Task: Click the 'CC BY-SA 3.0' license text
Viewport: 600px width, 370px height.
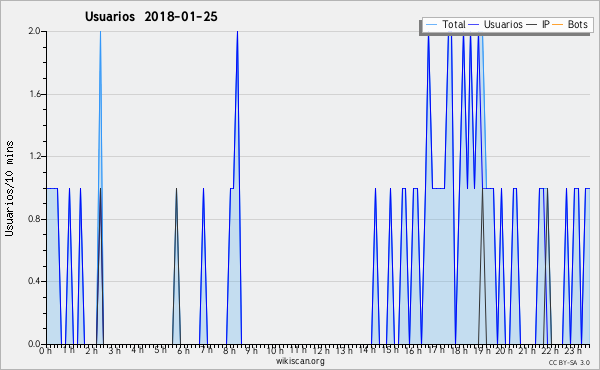Action: coord(569,362)
